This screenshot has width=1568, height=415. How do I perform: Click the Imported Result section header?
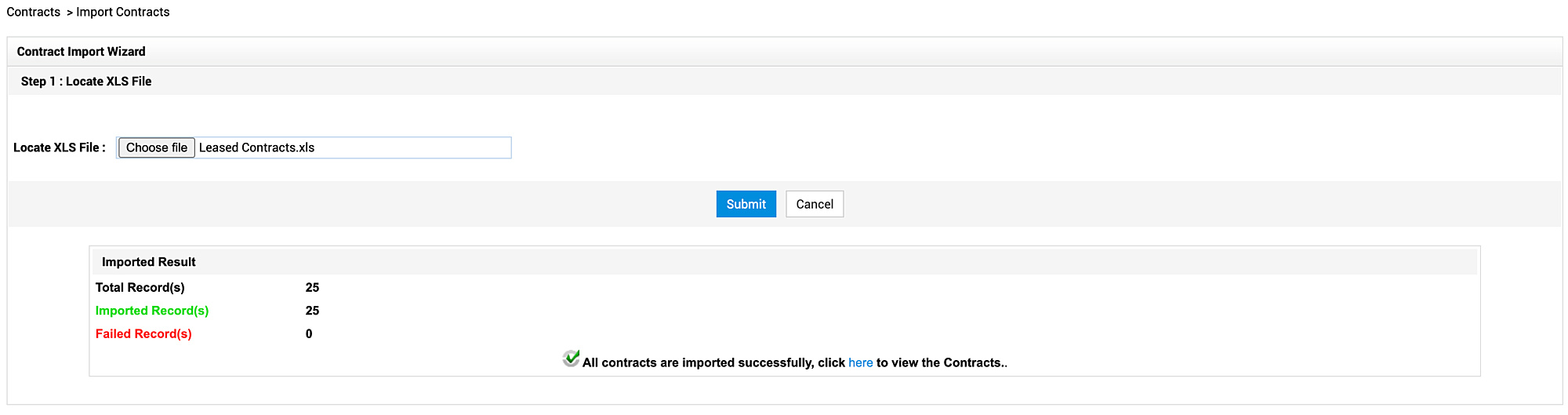click(149, 262)
